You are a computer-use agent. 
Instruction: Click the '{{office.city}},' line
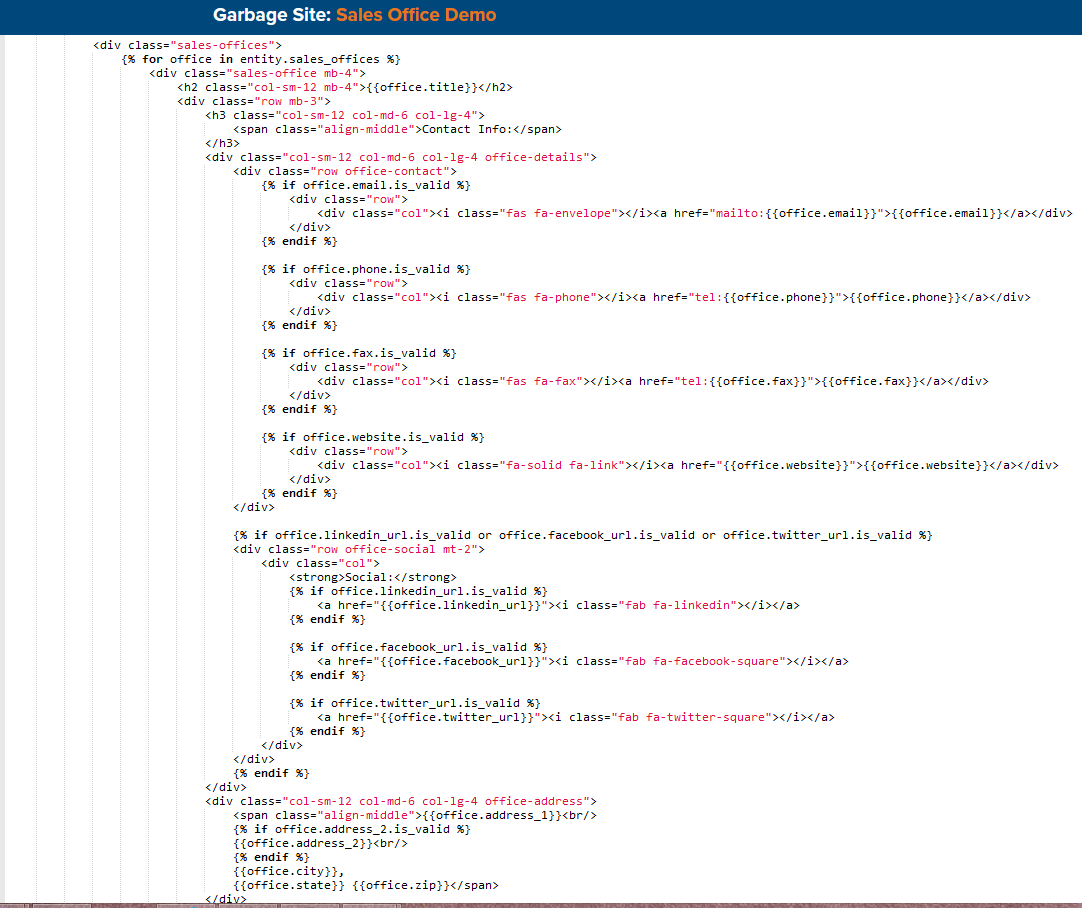pyautogui.click(x=288, y=871)
